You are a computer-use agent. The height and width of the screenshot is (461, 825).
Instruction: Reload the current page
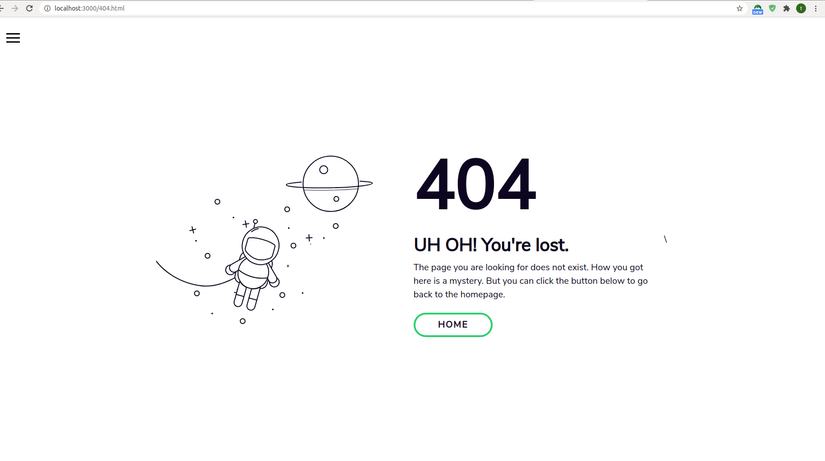click(29, 8)
